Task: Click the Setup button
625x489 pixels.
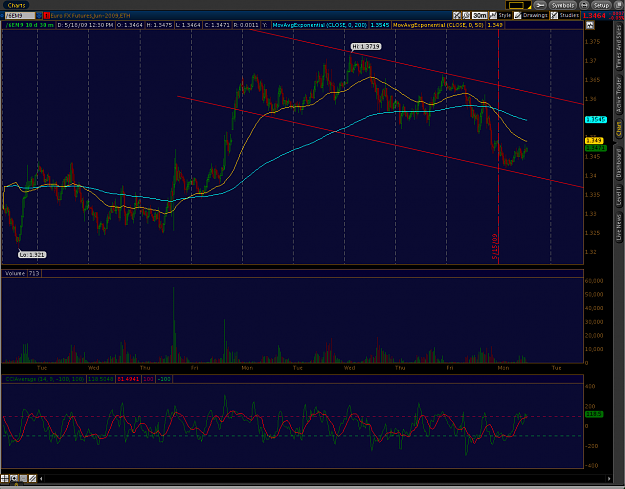Action: (601, 5)
